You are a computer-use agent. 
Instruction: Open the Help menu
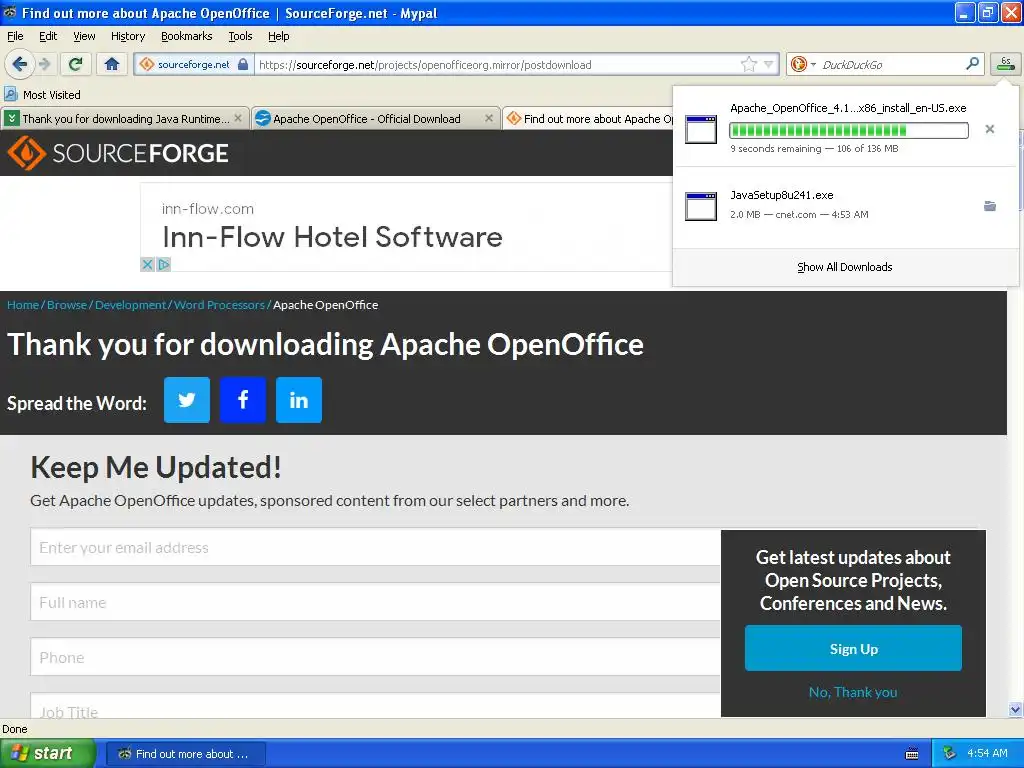(278, 36)
